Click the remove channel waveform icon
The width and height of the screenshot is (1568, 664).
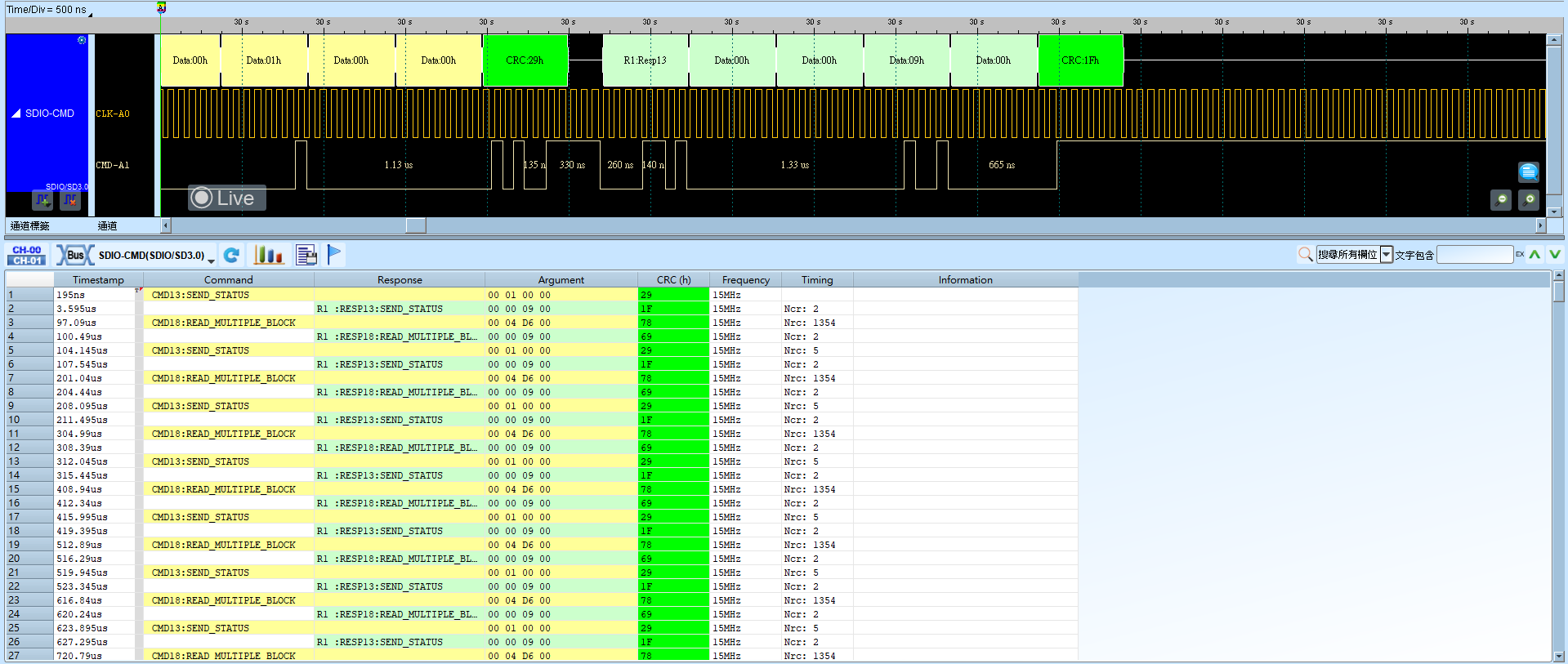click(x=70, y=199)
